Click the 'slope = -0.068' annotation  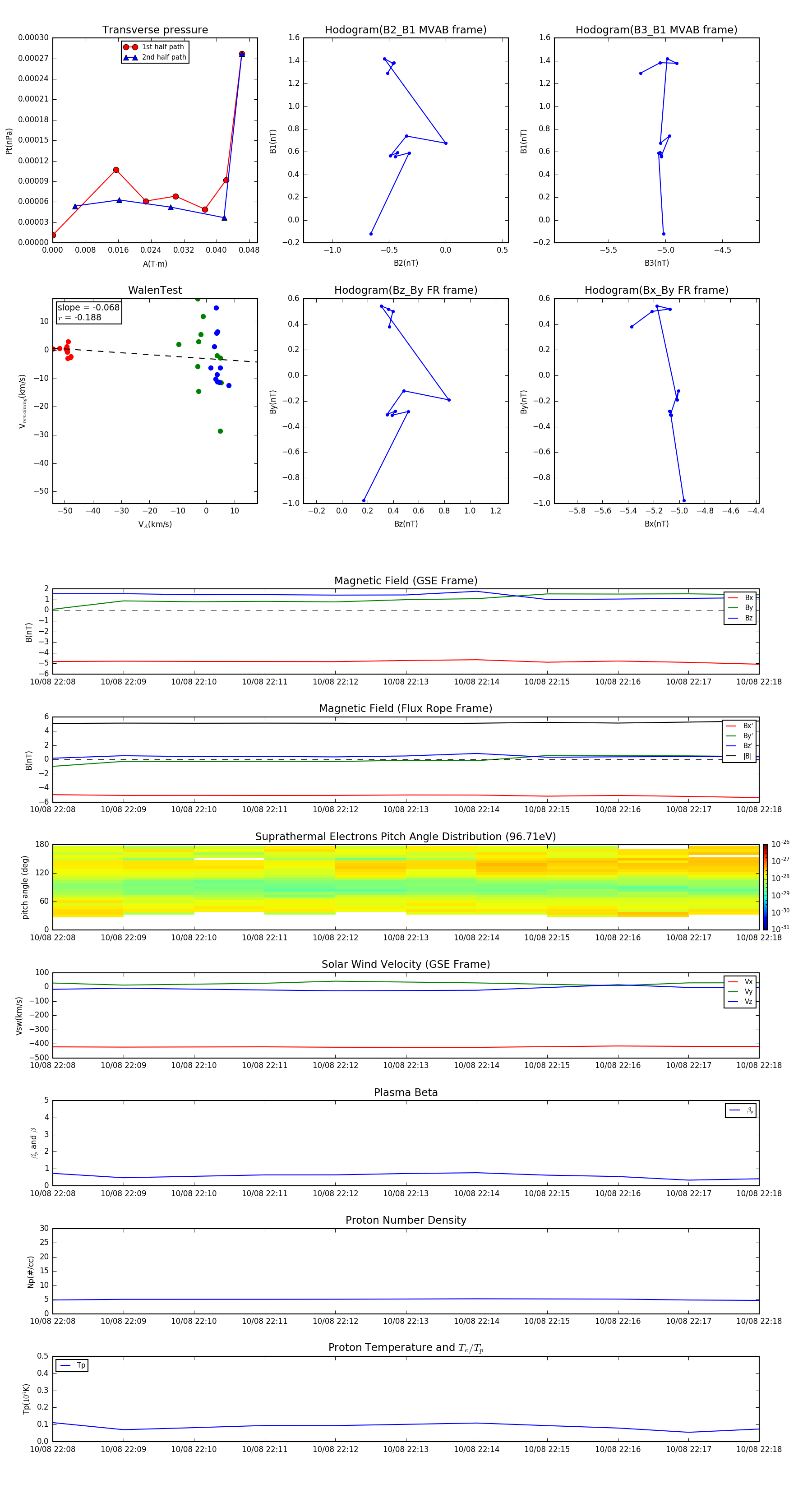click(x=88, y=308)
